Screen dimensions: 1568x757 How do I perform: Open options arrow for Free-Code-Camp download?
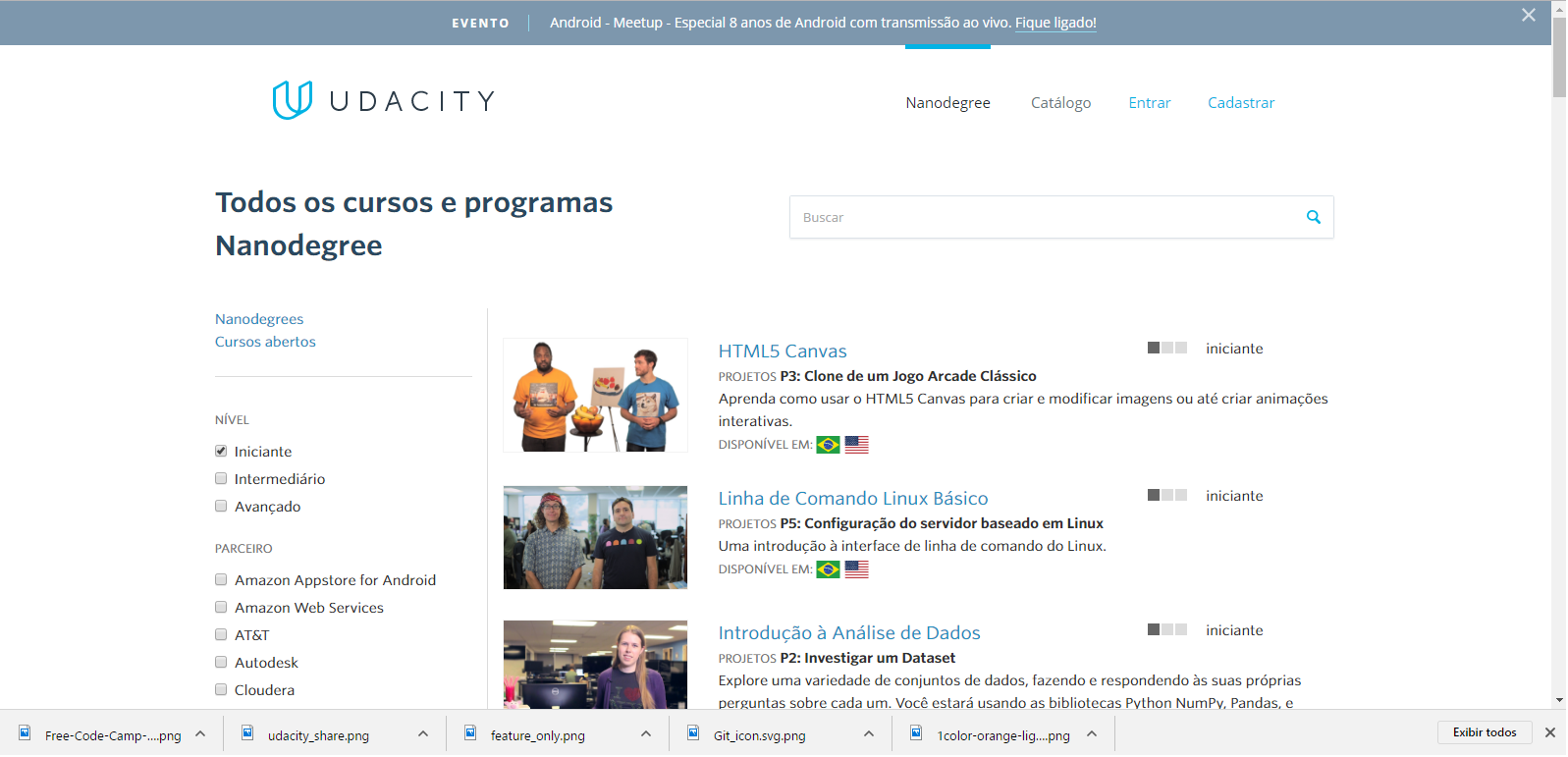click(200, 733)
